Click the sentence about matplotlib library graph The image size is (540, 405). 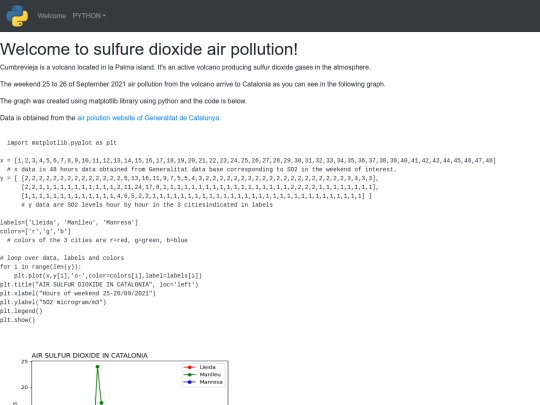click(123, 101)
